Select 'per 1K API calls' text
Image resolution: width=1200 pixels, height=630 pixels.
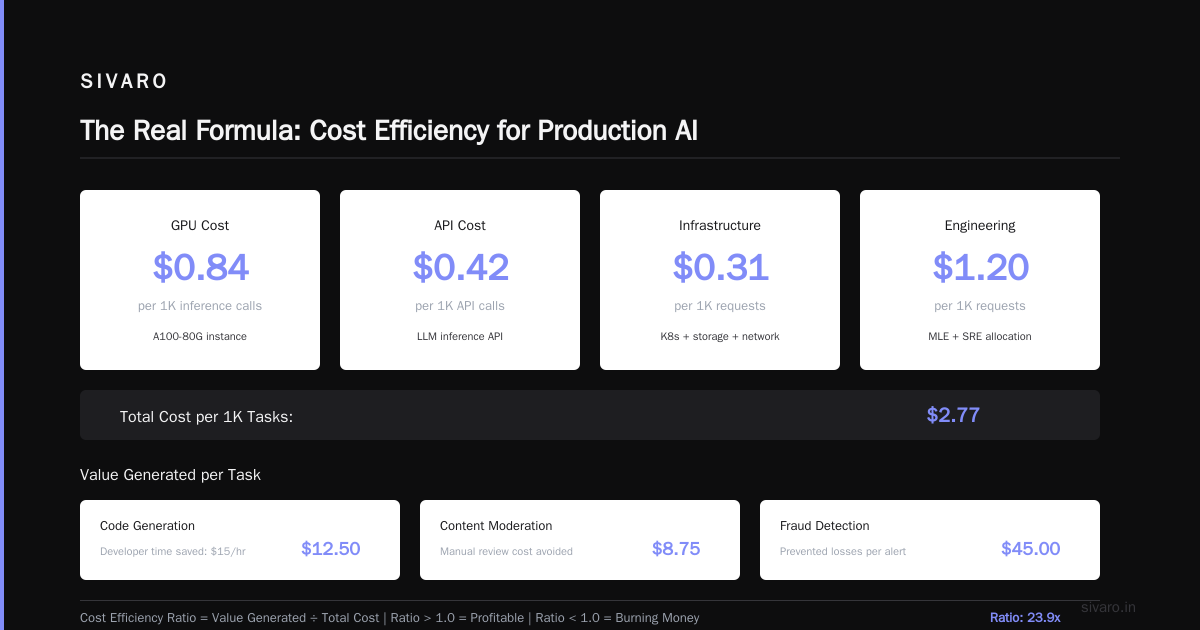[460, 306]
